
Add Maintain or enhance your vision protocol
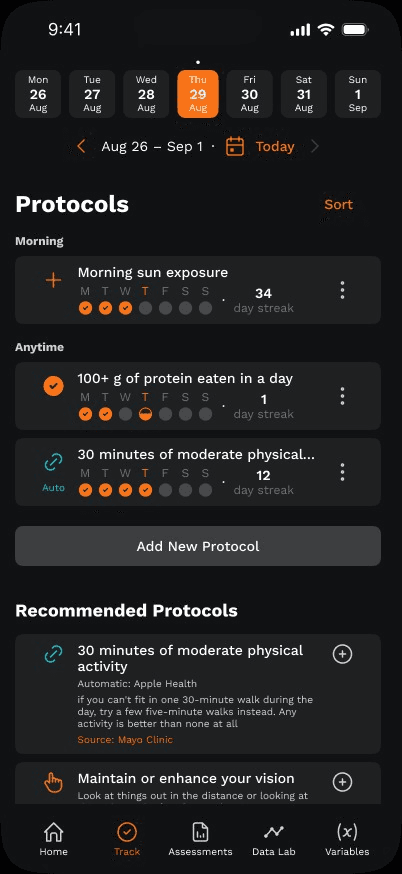342,782
